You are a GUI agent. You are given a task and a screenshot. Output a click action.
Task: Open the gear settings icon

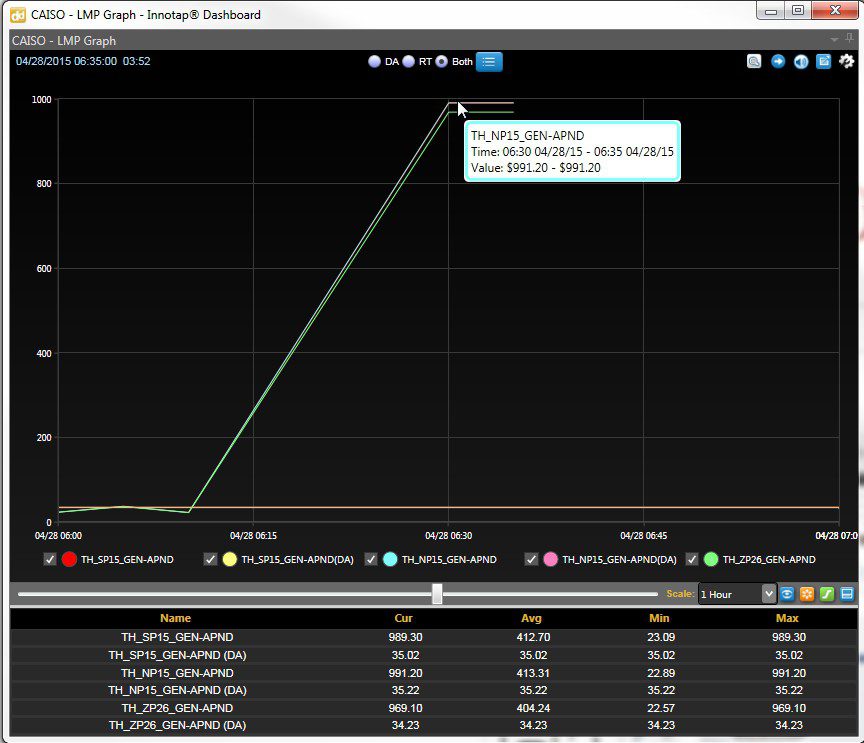(x=846, y=61)
